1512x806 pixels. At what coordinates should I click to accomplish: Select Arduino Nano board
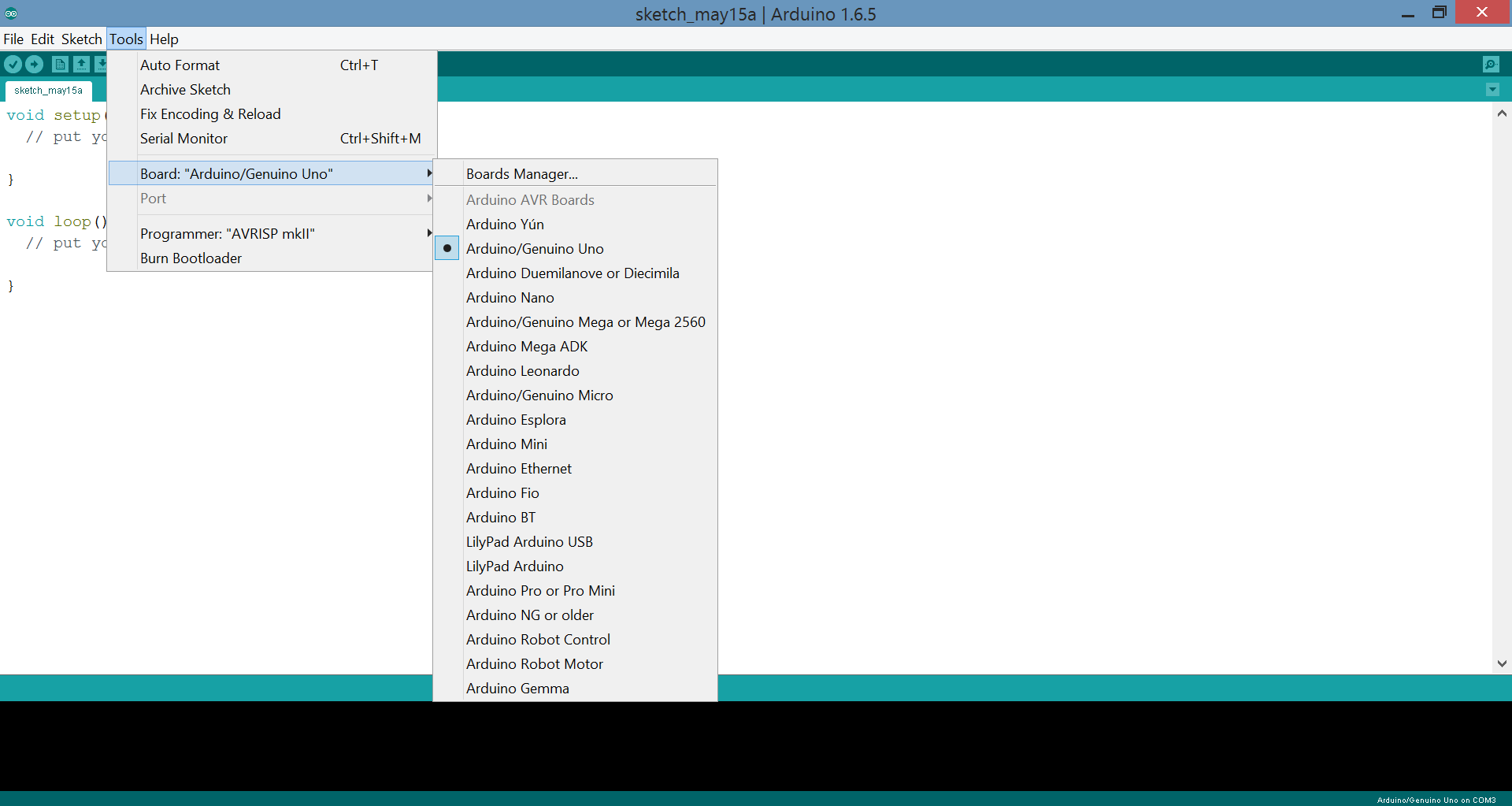(x=575, y=298)
